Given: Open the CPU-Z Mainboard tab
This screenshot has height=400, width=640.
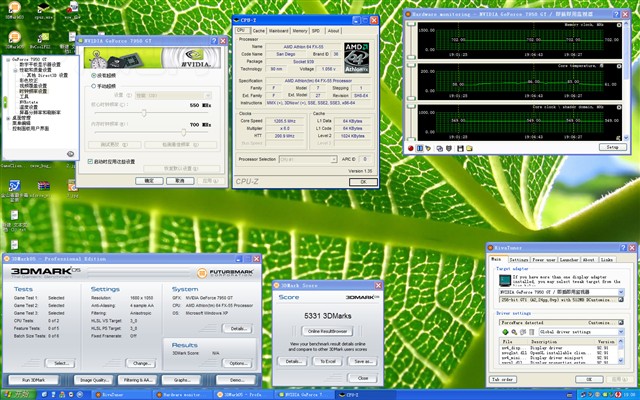Looking at the screenshot, I should (278, 31).
